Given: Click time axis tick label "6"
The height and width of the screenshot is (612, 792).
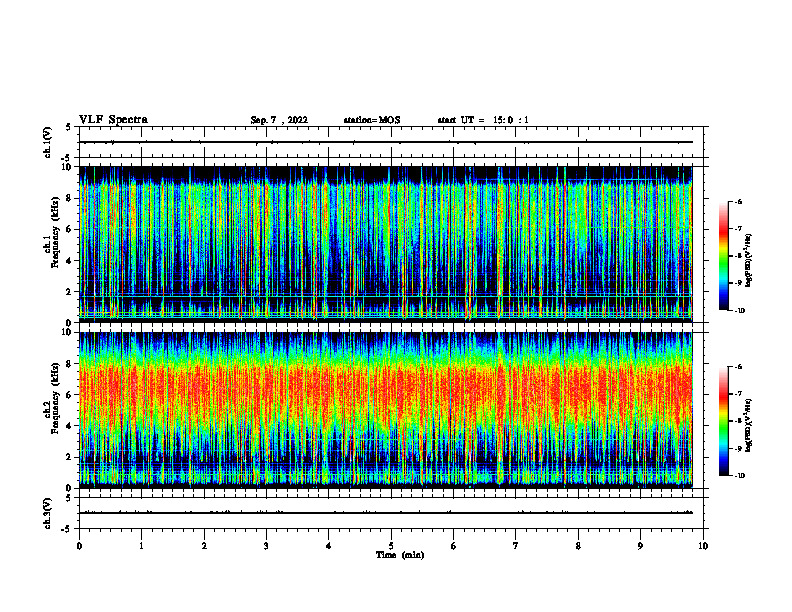Looking at the screenshot, I should tap(454, 546).
